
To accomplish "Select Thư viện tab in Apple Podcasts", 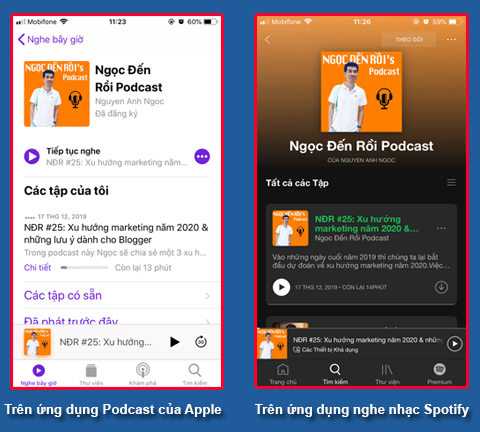I will tap(91, 375).
